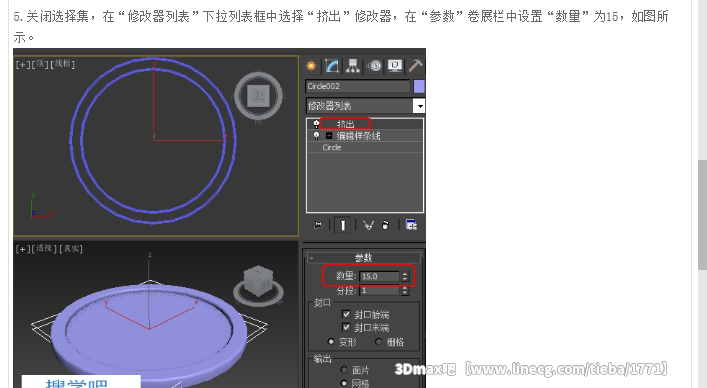
Task: Click Configure Modifier Sets icon
Action: point(411,224)
